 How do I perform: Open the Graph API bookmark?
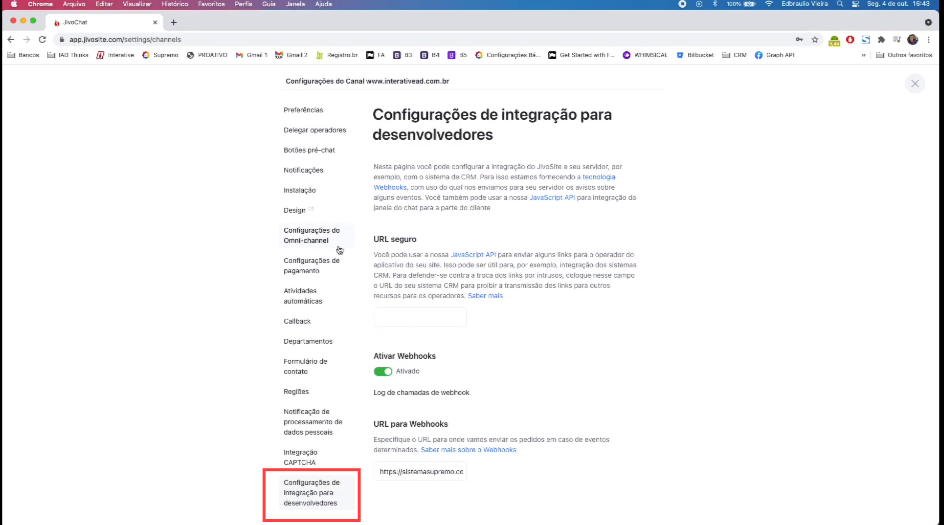pyautogui.click(x=774, y=55)
